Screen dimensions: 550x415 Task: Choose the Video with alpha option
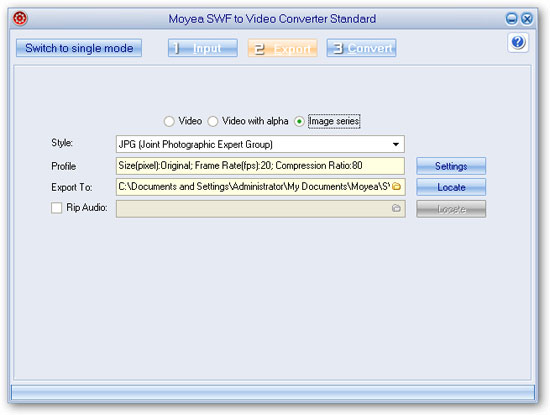(213, 121)
